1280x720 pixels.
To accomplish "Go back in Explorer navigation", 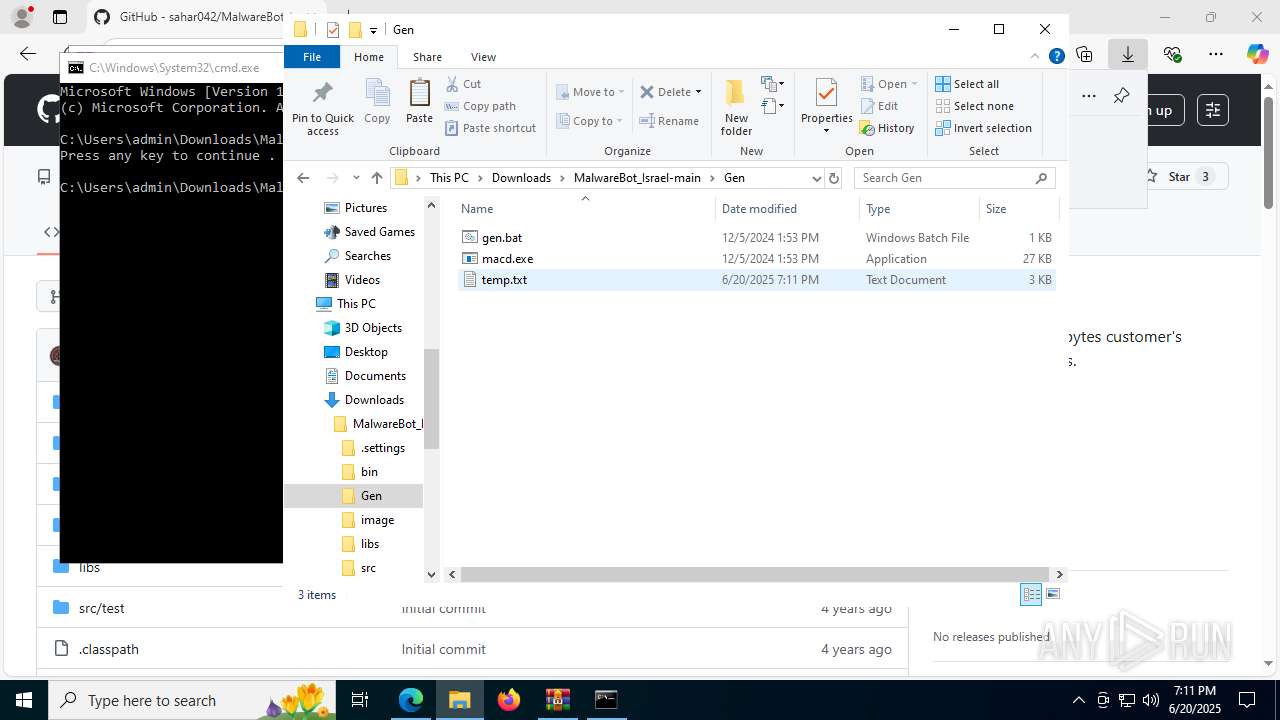I will [x=304, y=178].
